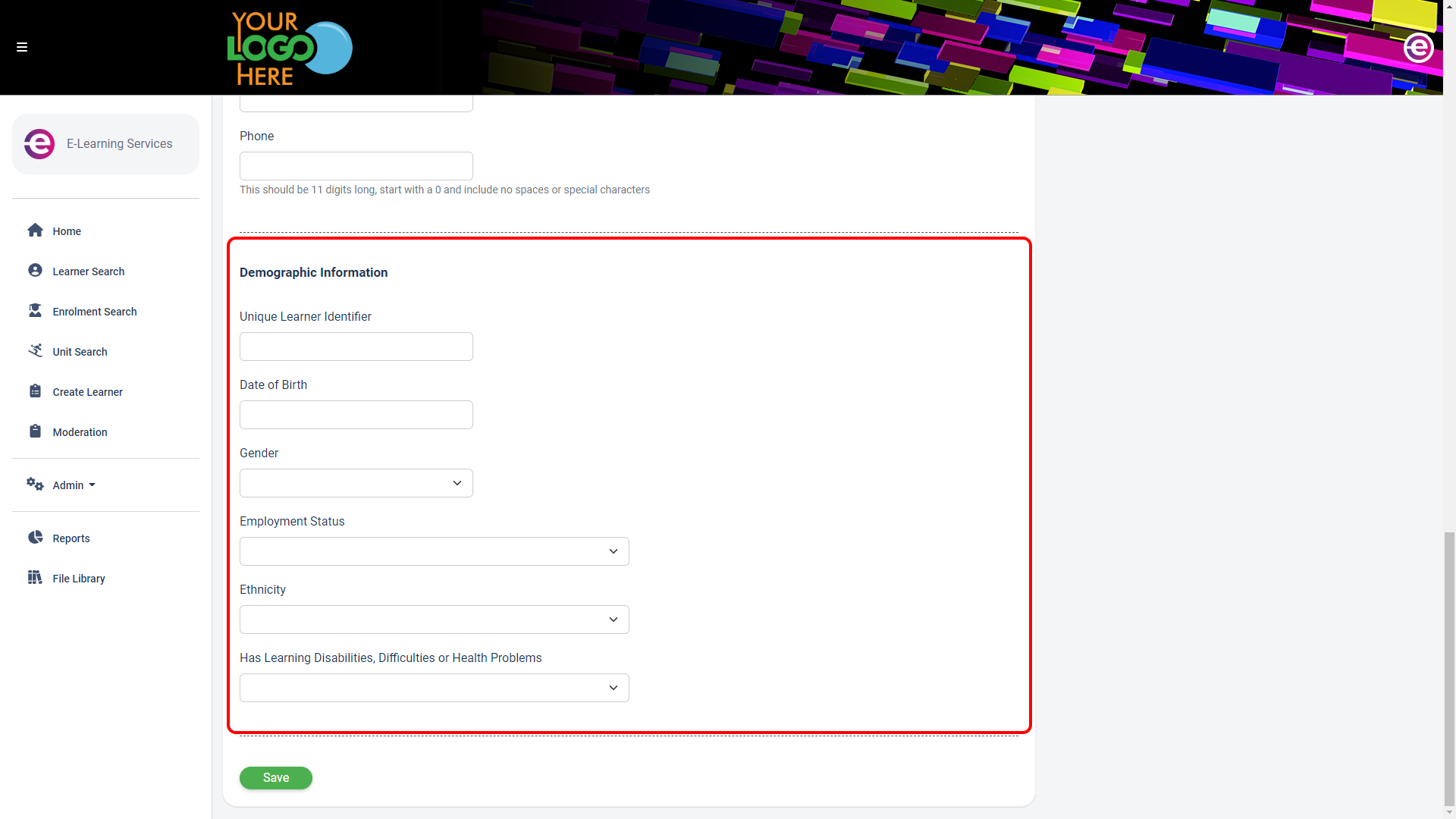Click the Enrolment Search graduate icon
The width and height of the screenshot is (1456, 819).
coord(35,311)
